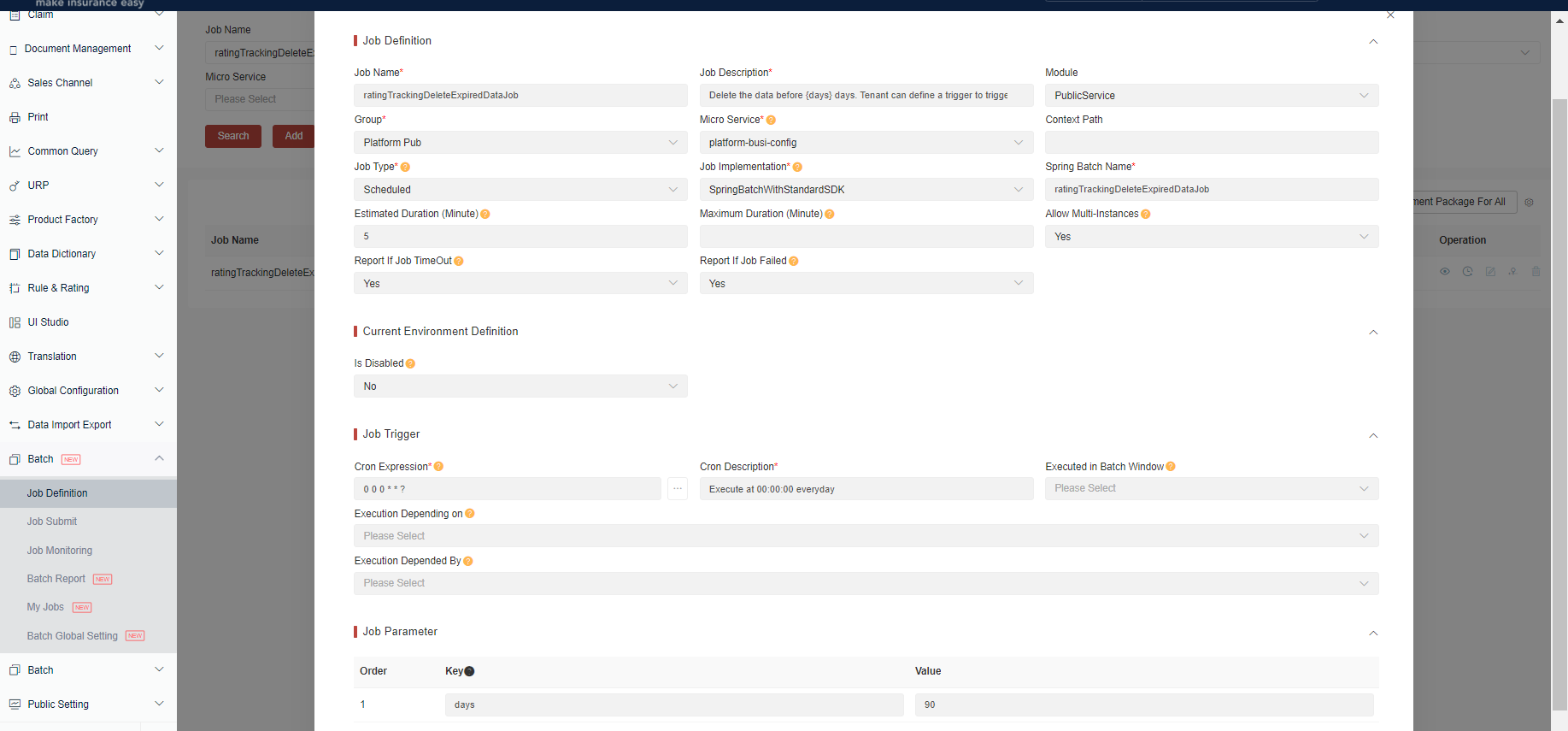Close the job definition dialog

(1390, 15)
